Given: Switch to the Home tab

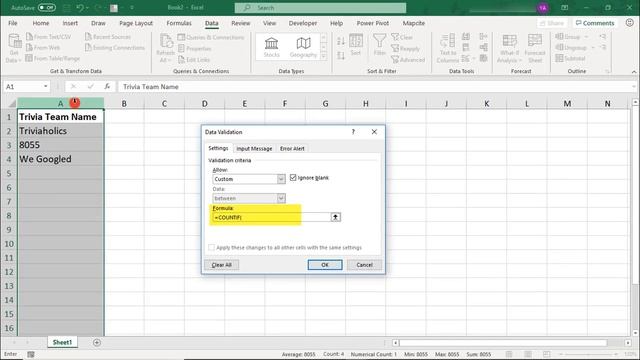Looking at the screenshot, I should coord(40,23).
